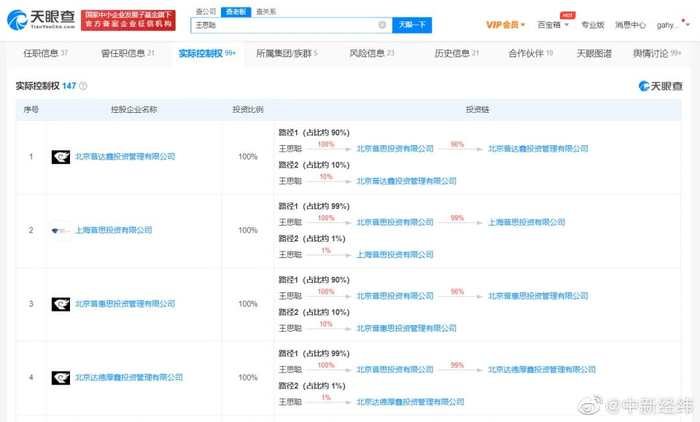This screenshot has height=422, width=700.
Task: Open the 风险信息 23 tab
Action: coord(372,53)
